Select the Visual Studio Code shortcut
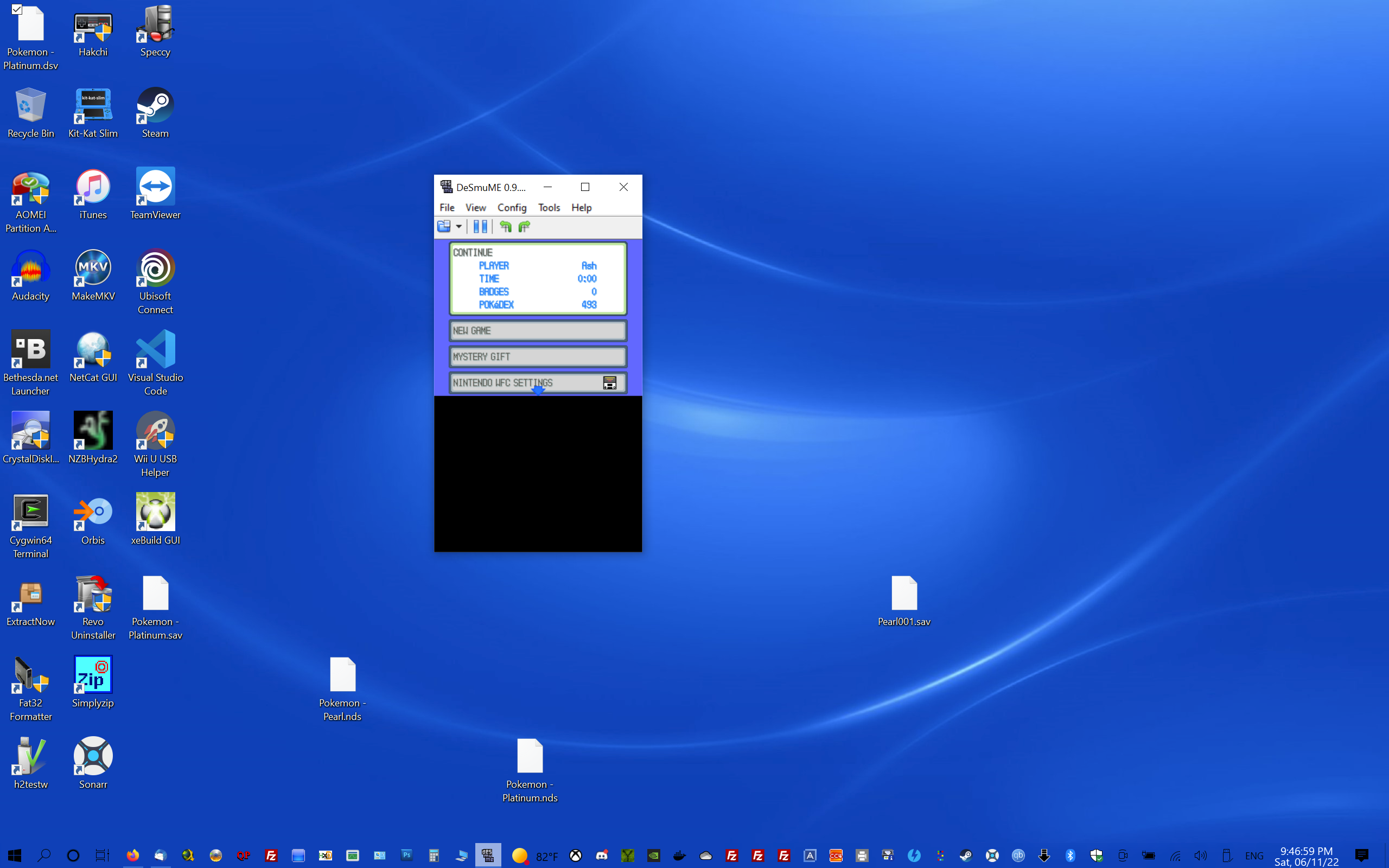1389x868 pixels. pyautogui.click(x=155, y=363)
